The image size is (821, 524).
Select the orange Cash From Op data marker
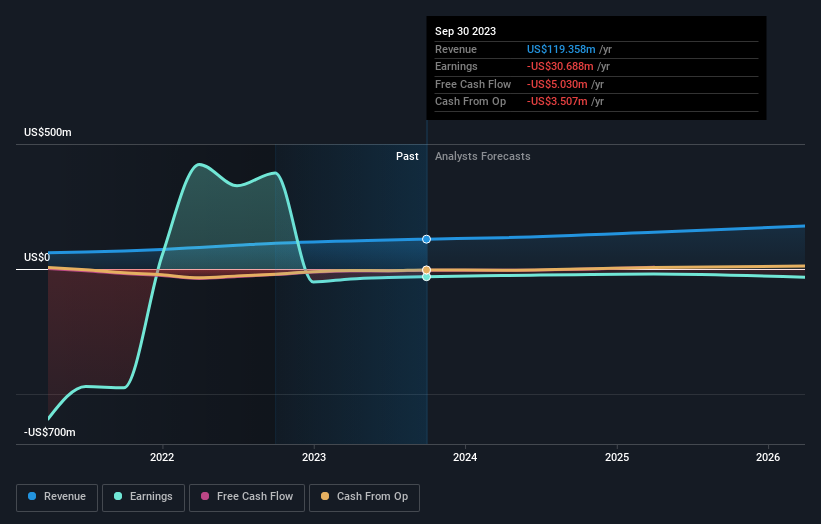coord(427,270)
